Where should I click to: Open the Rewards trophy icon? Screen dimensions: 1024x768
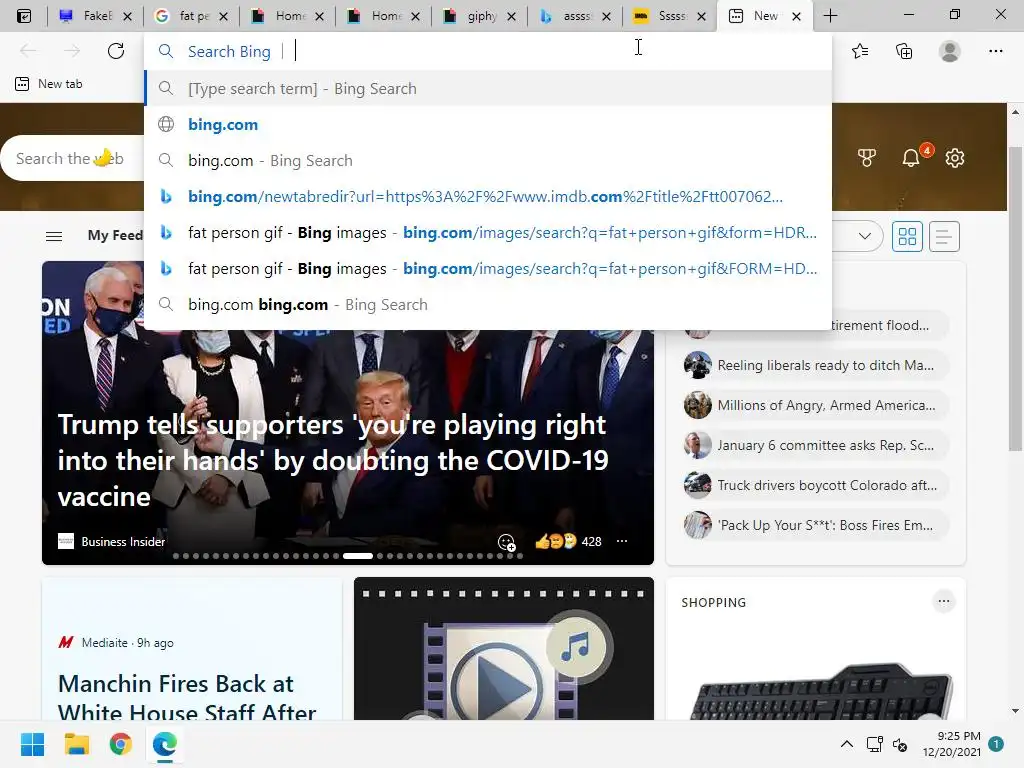click(x=867, y=158)
